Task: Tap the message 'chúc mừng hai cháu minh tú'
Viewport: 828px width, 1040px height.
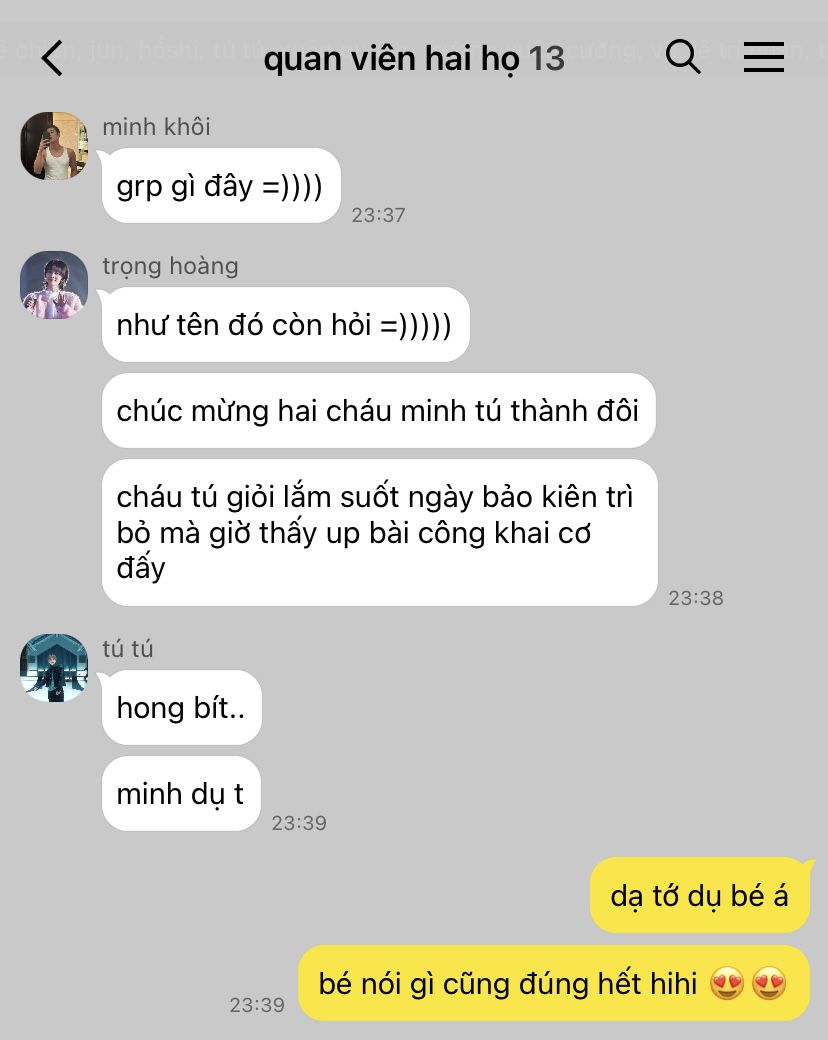Action: pos(379,411)
